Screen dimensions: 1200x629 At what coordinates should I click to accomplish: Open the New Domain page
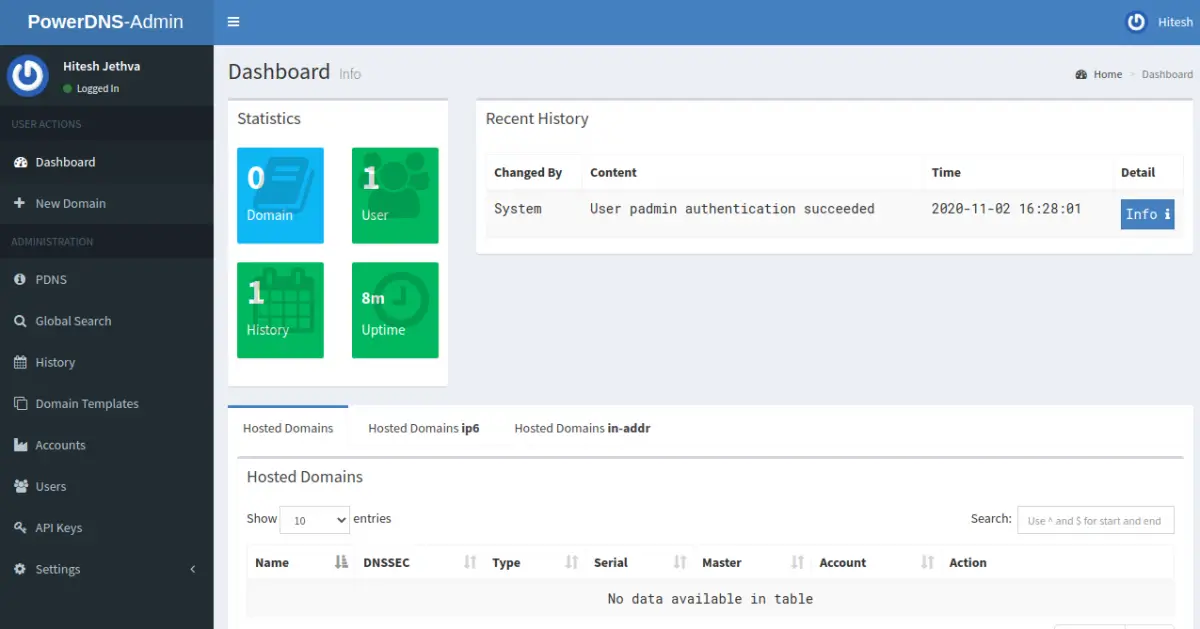pos(70,203)
